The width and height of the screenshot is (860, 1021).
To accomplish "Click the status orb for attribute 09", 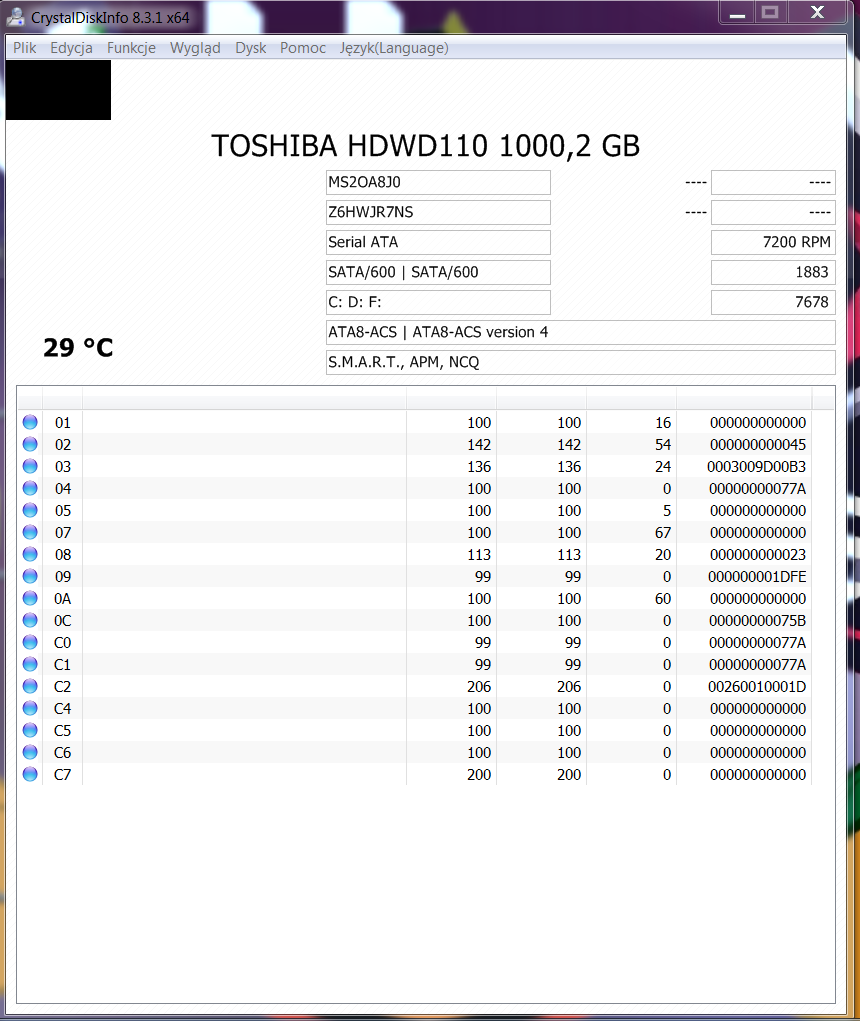I will (30, 576).
